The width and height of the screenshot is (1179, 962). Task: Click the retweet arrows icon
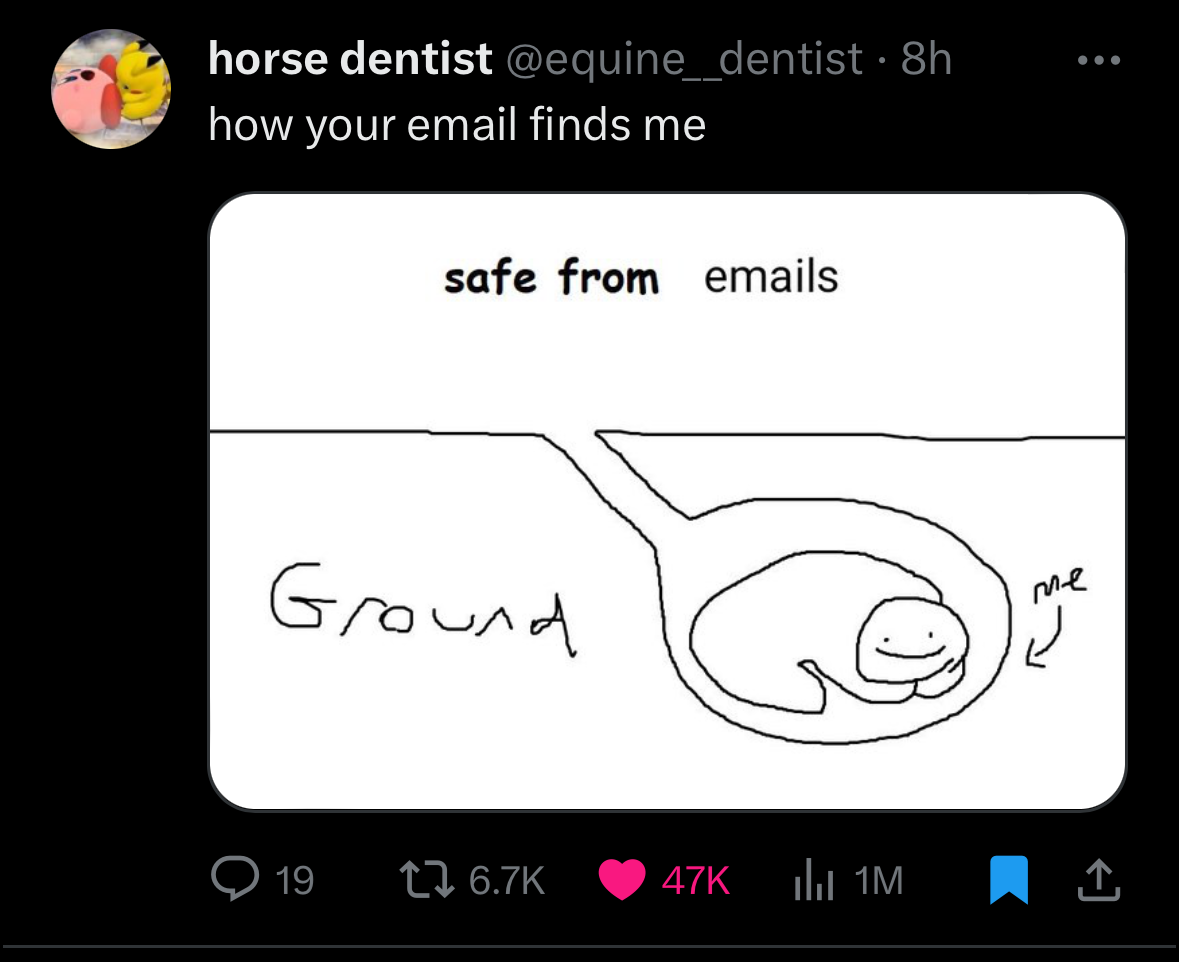click(x=426, y=879)
